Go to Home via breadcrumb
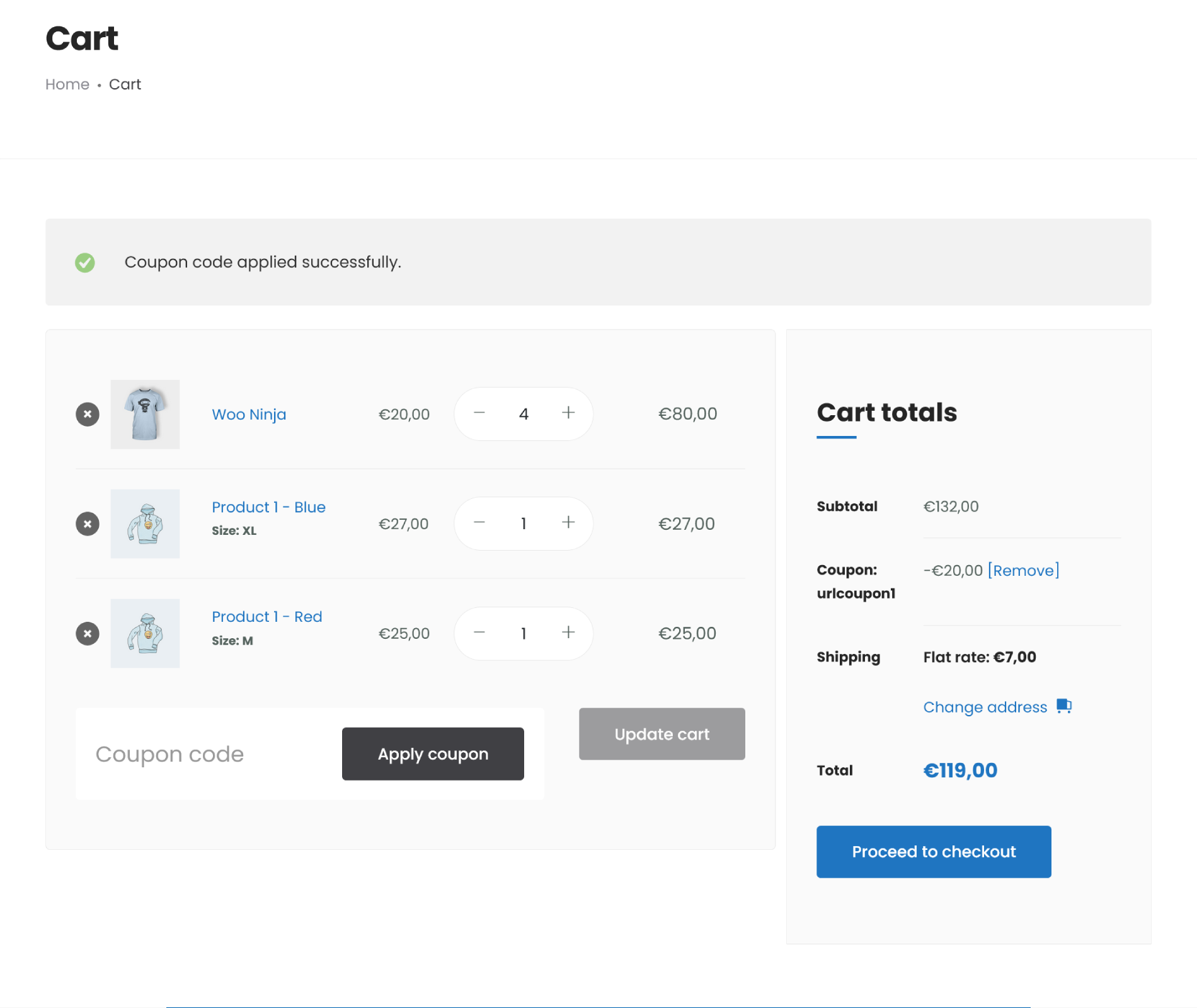The width and height of the screenshot is (1197, 1008). (67, 84)
